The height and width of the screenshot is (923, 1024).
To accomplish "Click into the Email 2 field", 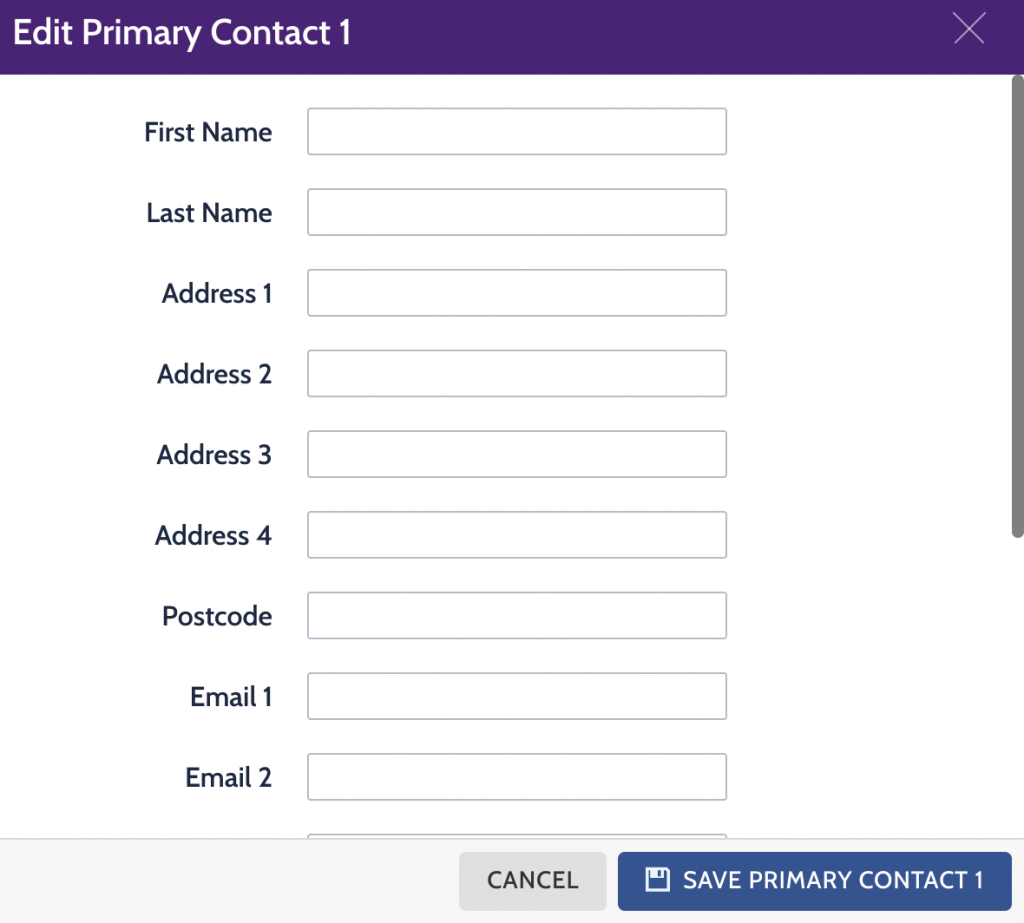I will tap(517, 777).
